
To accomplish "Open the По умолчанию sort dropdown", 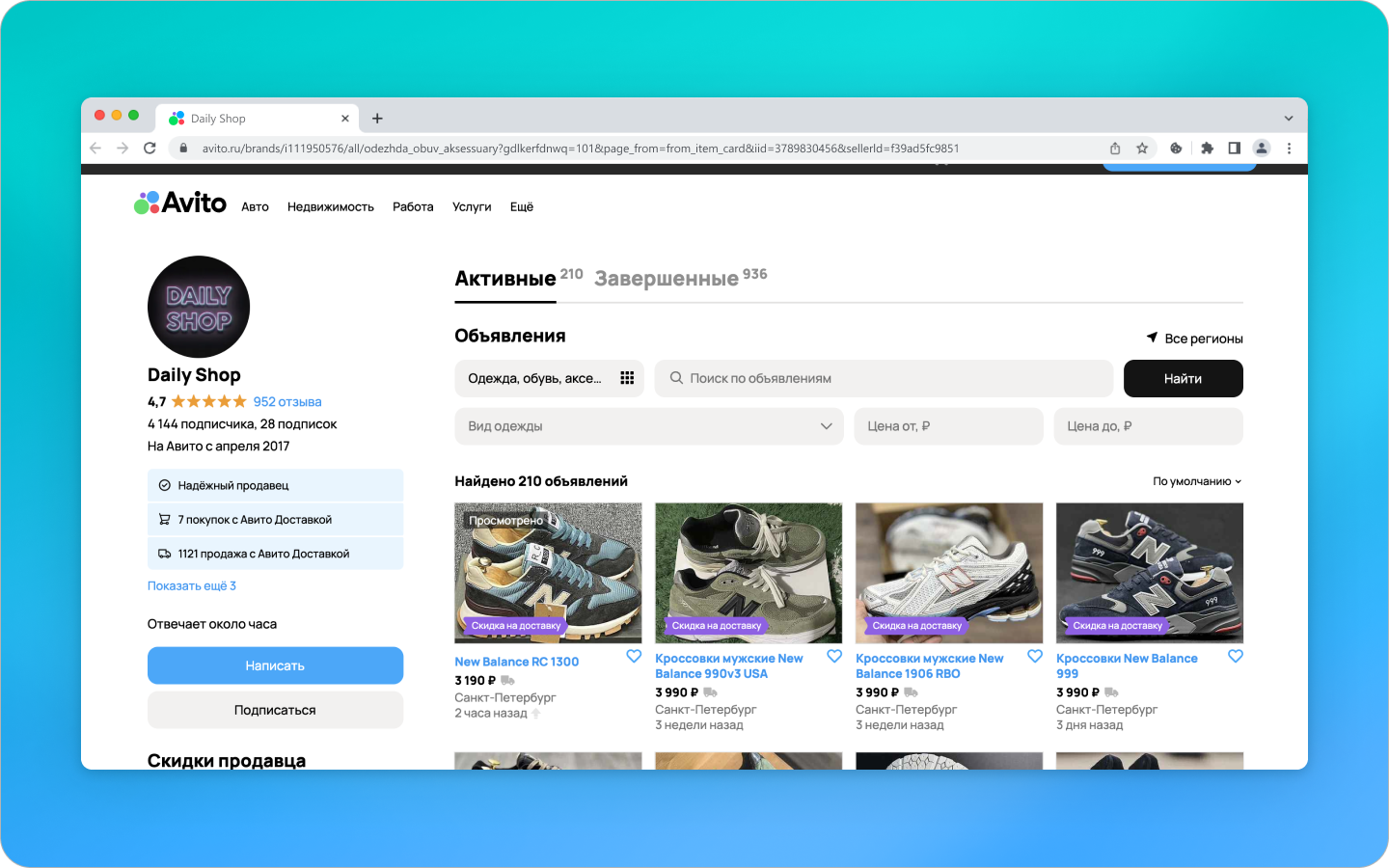I will click(1197, 481).
